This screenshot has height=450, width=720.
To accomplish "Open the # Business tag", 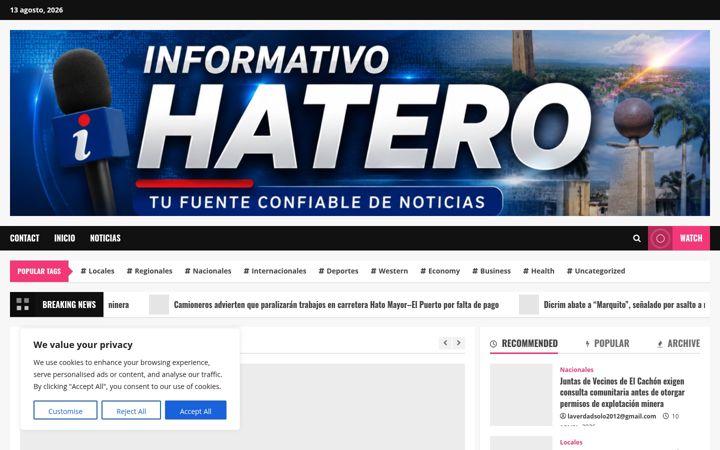I will [491, 271].
